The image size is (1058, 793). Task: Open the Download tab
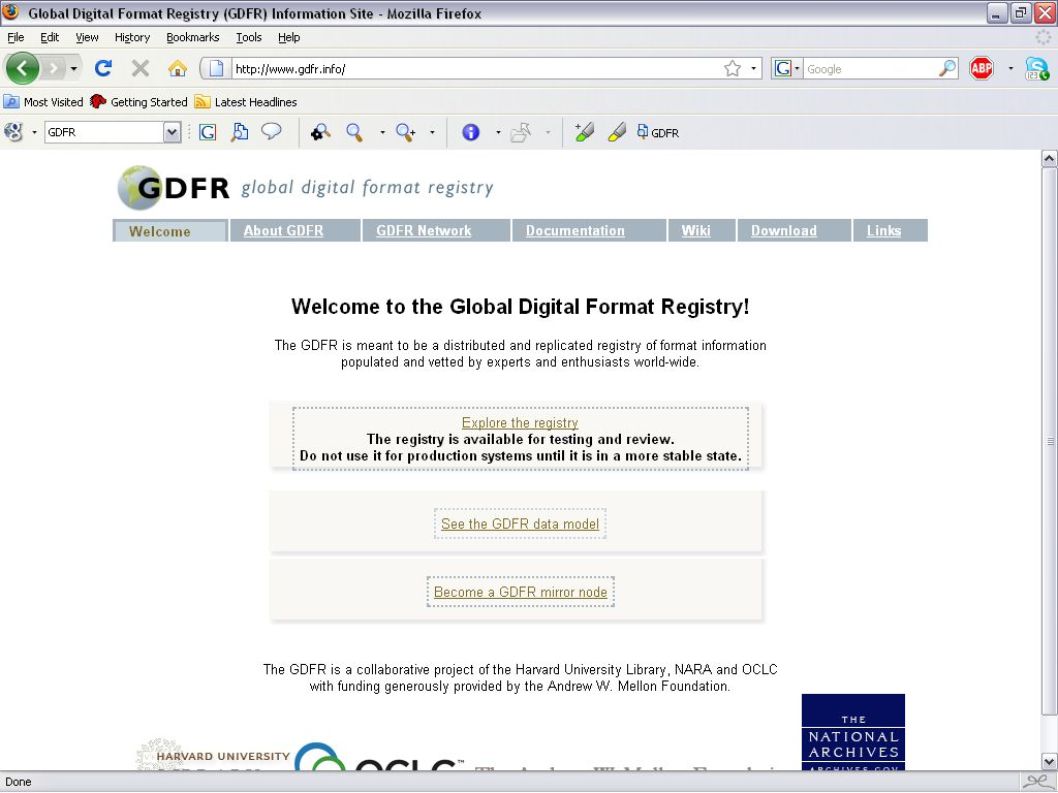pos(794,230)
